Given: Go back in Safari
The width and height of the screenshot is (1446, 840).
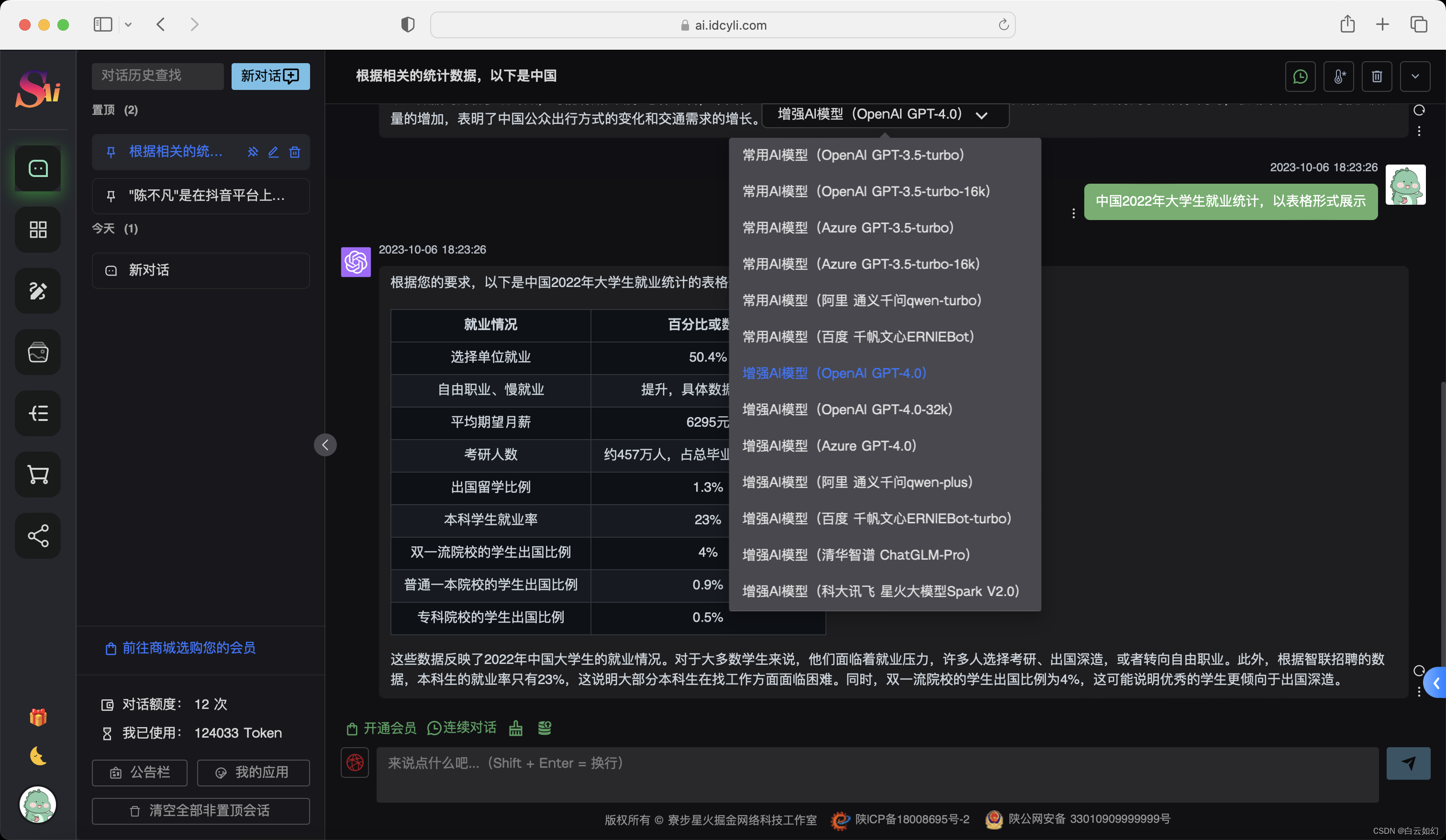Looking at the screenshot, I should 161,25.
